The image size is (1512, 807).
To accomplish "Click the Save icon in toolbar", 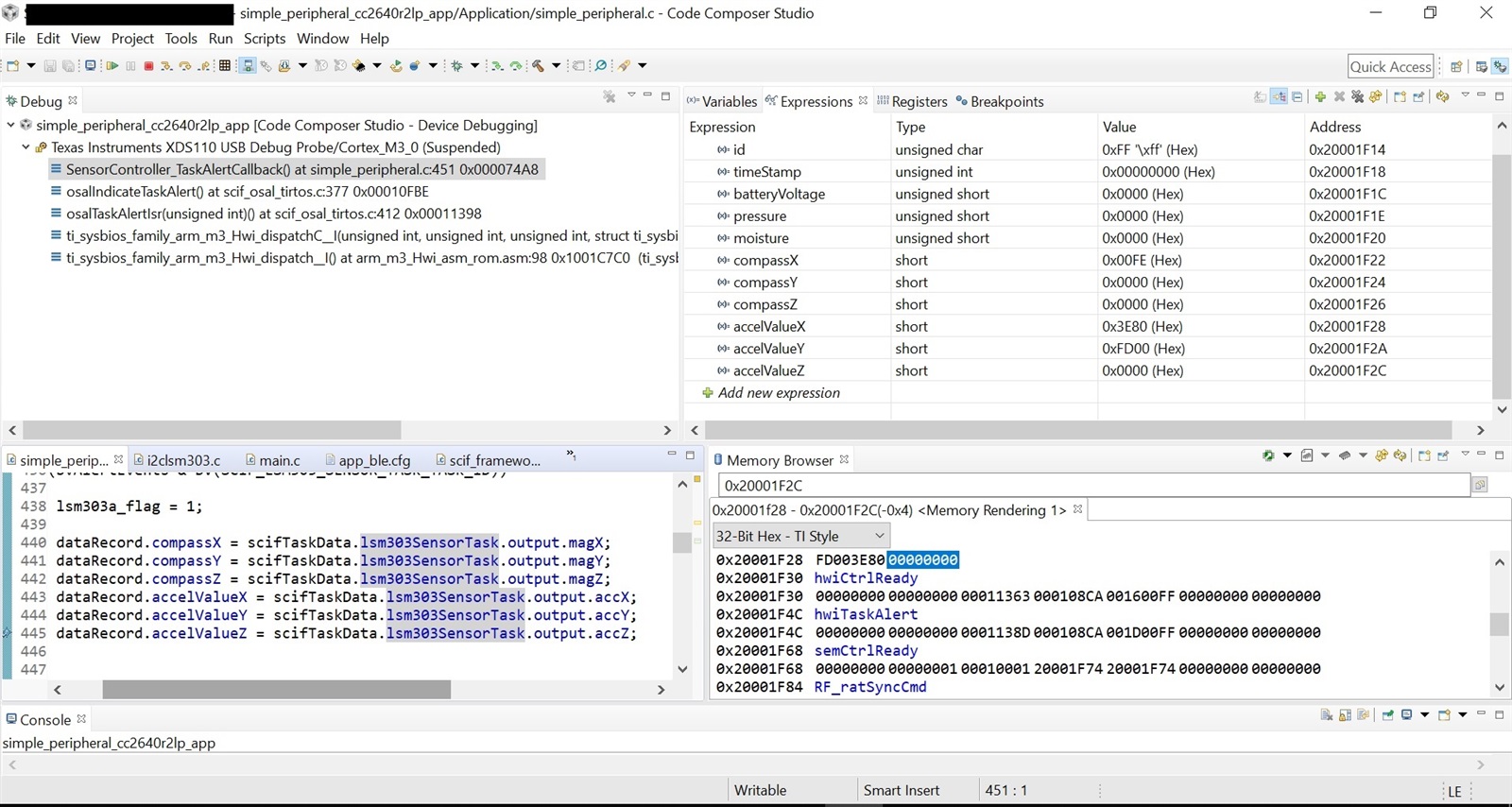I will click(x=50, y=65).
